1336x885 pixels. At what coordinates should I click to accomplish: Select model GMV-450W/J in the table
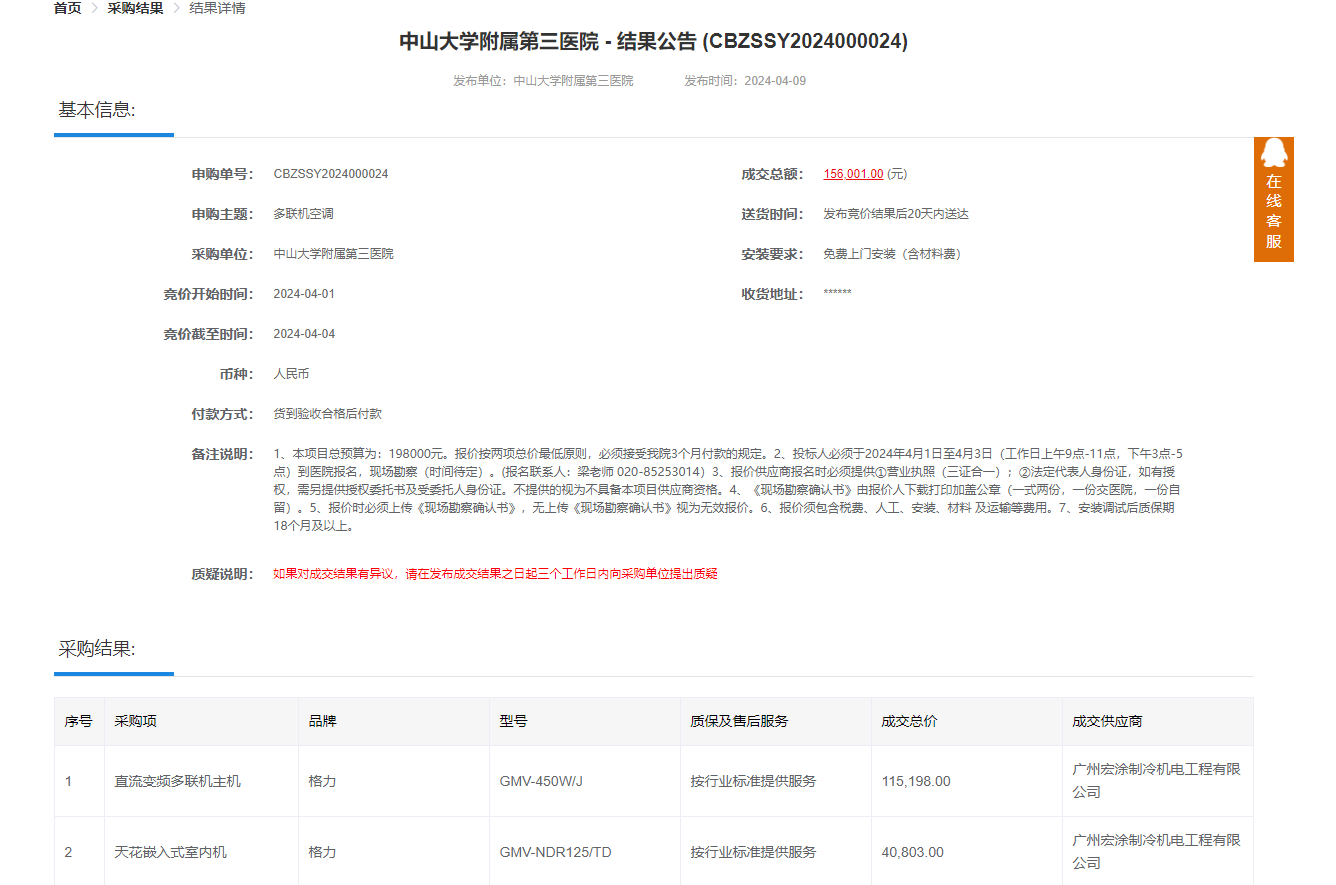[x=539, y=781]
